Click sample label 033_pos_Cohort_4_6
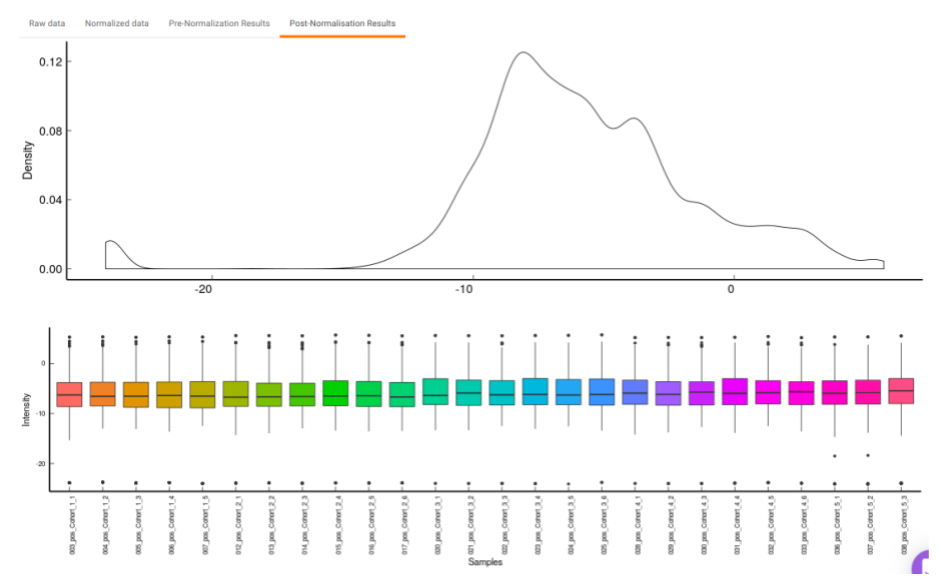Viewport: 941px width, 585px height. 805,526
